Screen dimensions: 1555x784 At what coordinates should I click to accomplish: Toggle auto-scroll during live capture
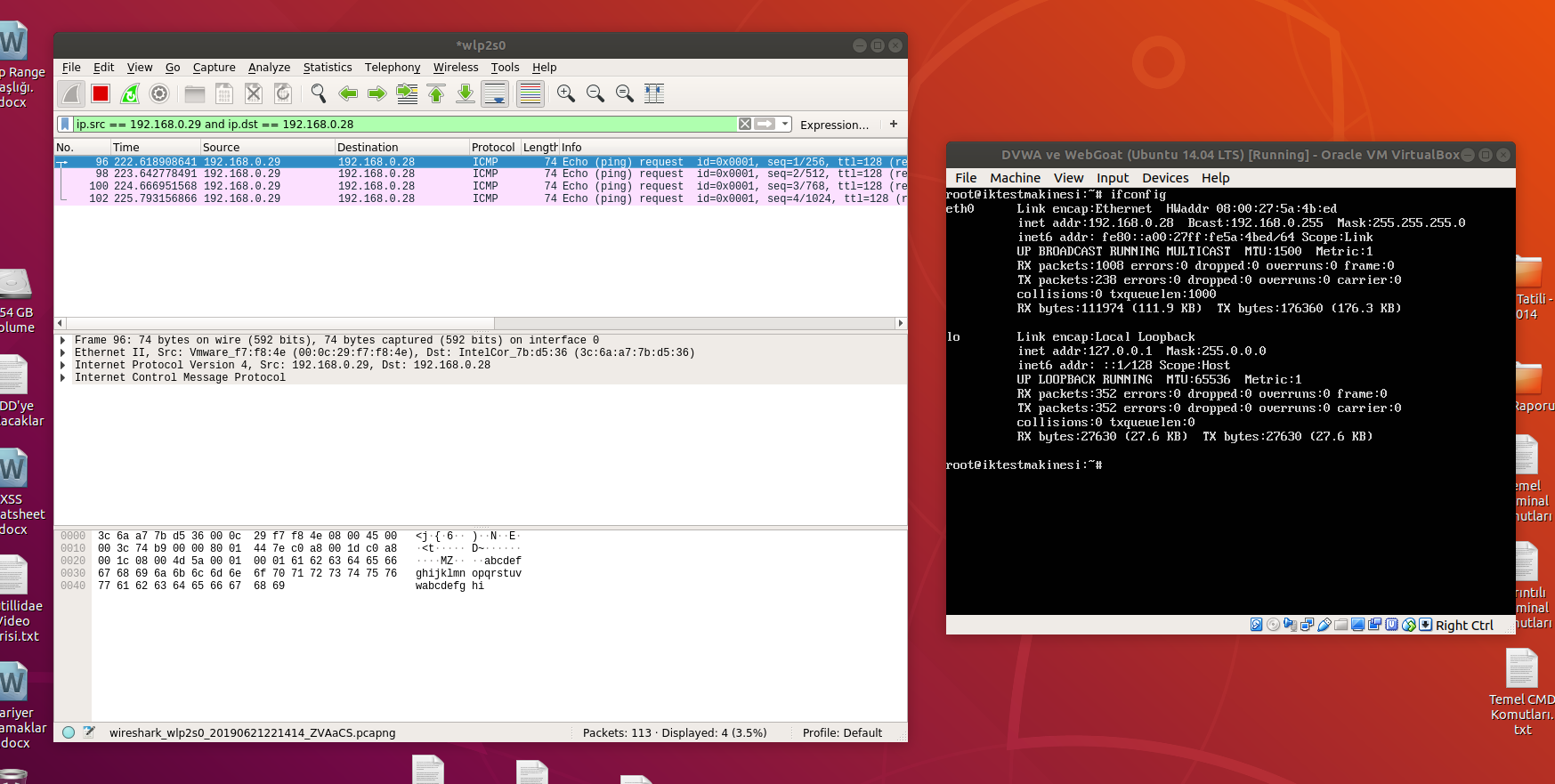point(495,93)
